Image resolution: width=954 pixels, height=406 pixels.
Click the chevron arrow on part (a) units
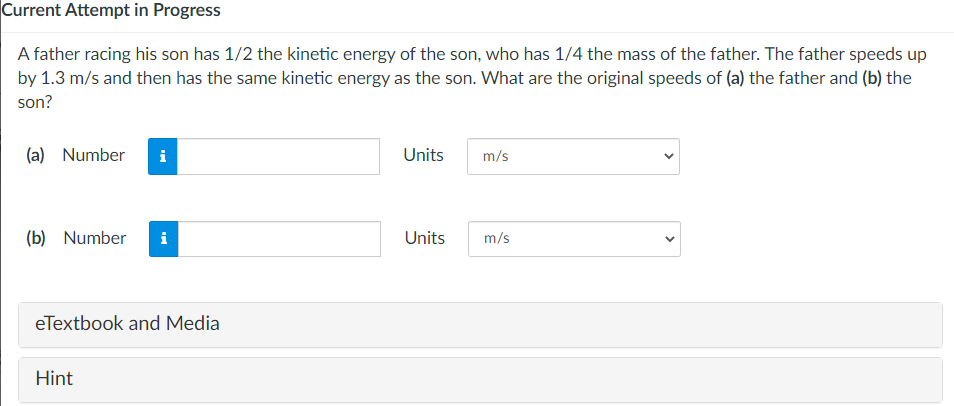pos(667,157)
